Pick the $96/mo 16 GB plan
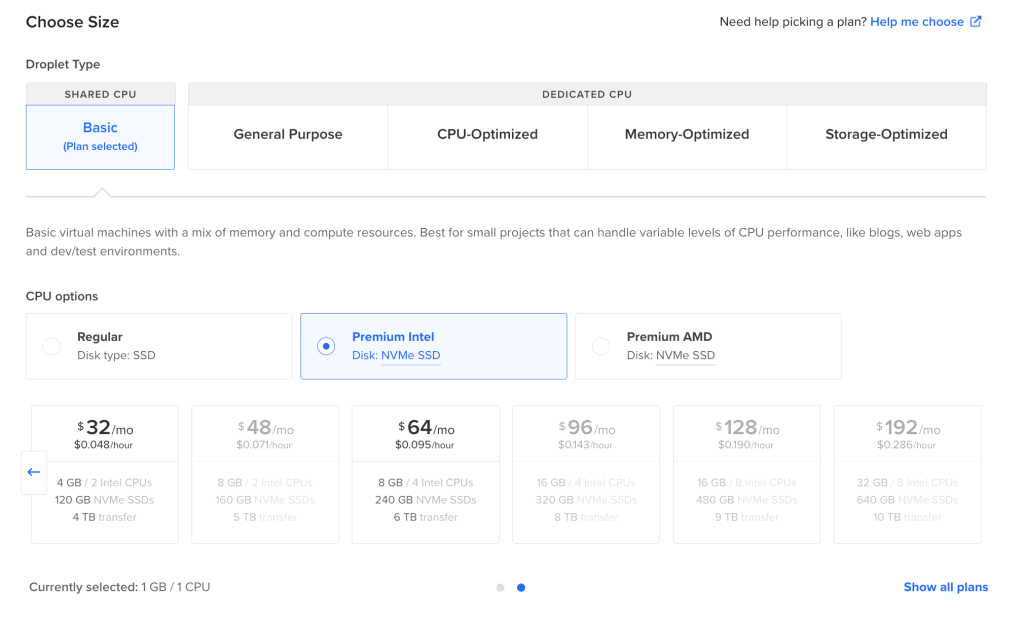This screenshot has width=1024, height=619. coord(586,474)
